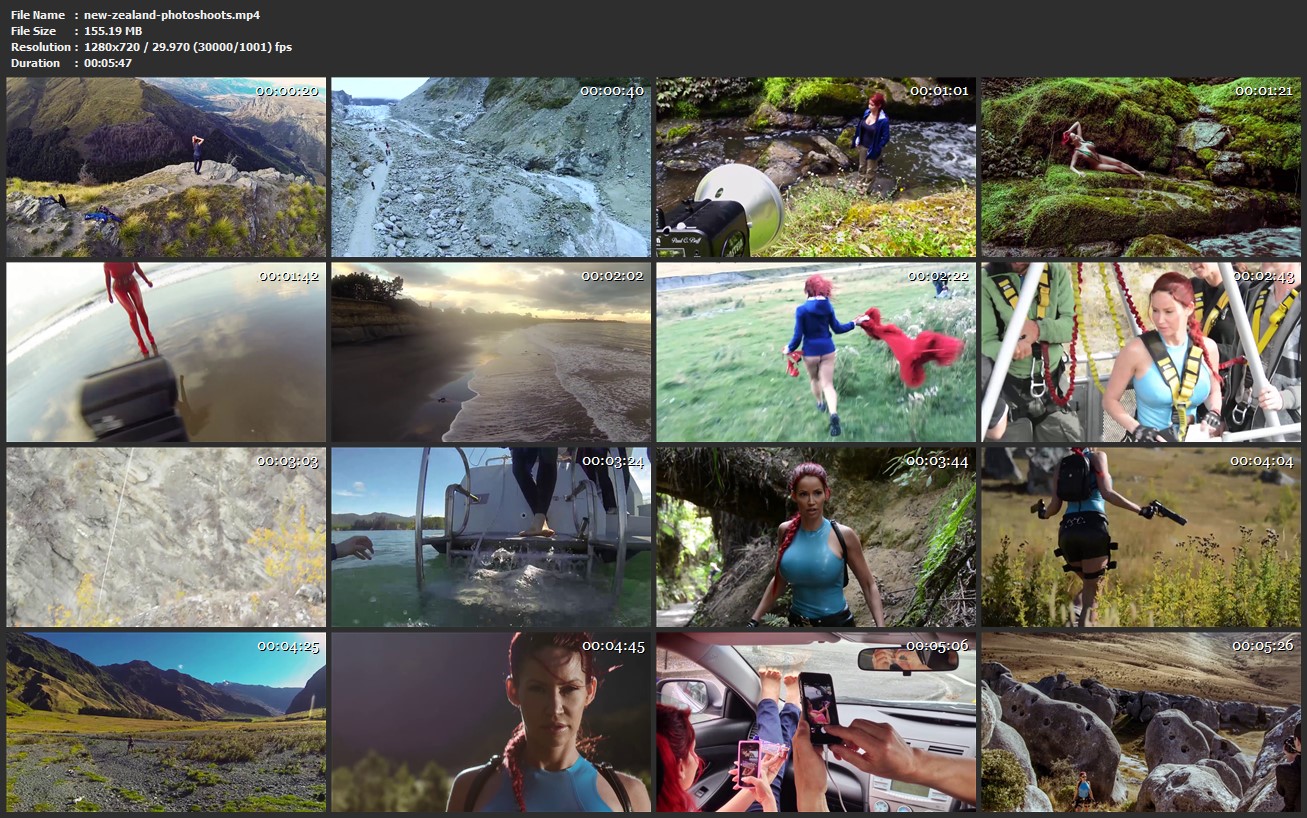Open the thumbnail stamped 00:00:20
Screen dimensions: 1307x818
click(x=166, y=167)
